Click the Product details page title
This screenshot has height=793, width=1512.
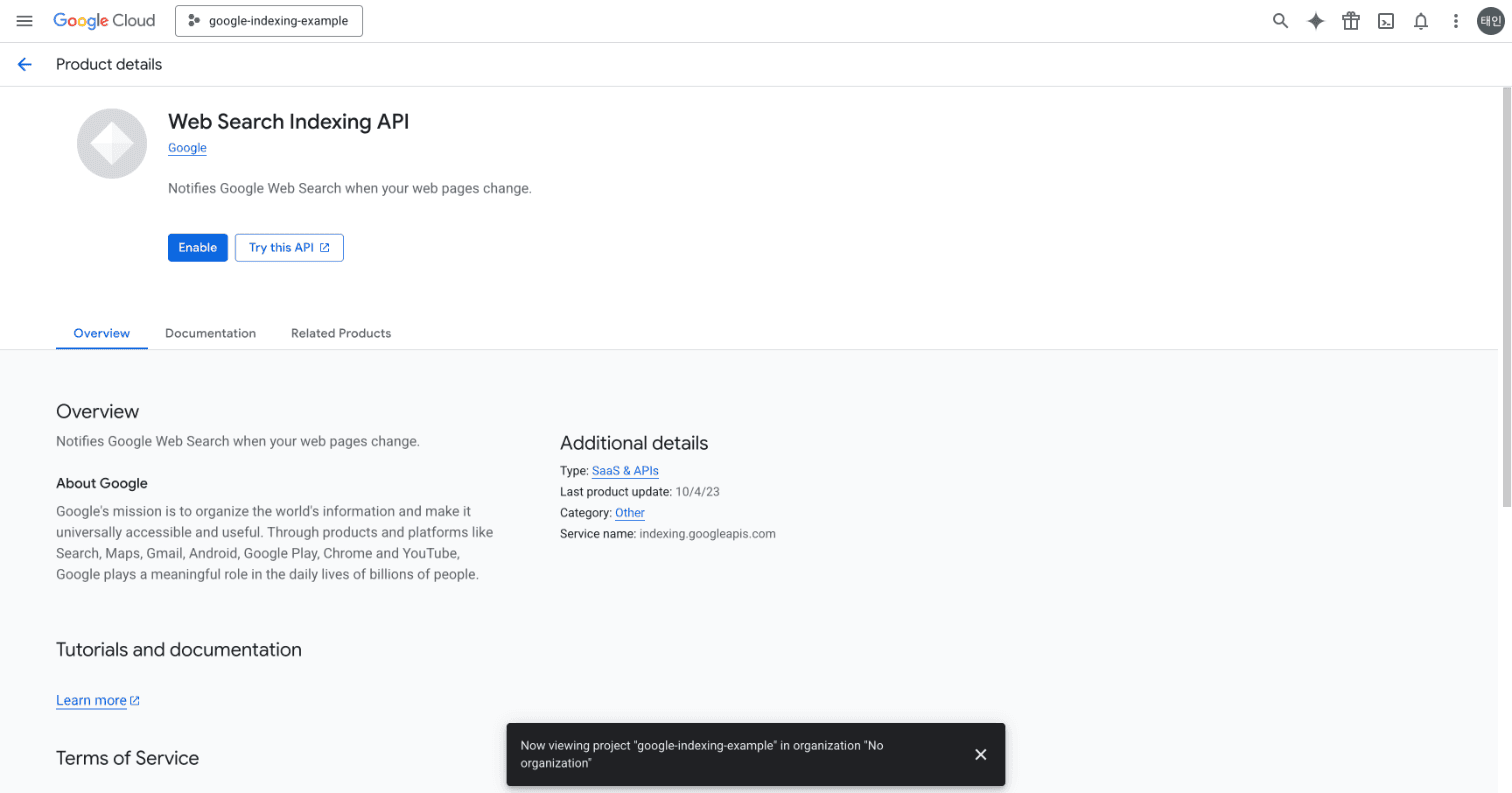109,65
